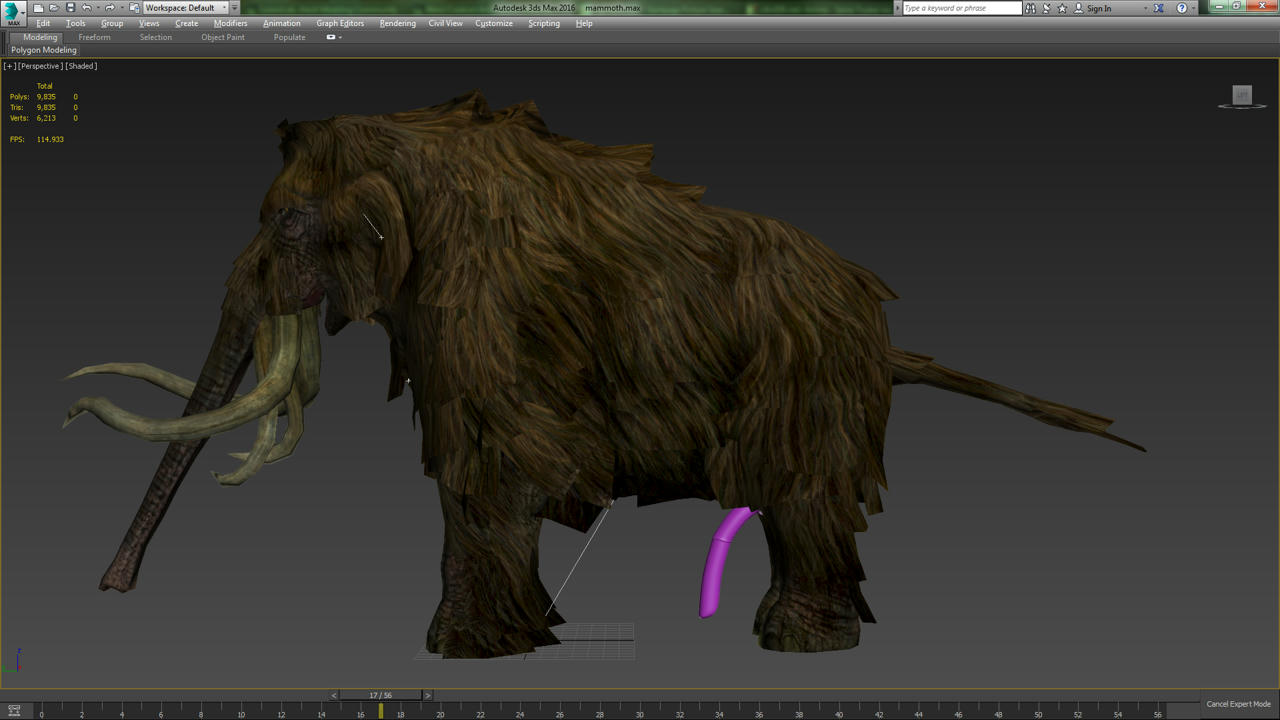Step time slider forward with right arrow
The image size is (1280, 720).
428,695
